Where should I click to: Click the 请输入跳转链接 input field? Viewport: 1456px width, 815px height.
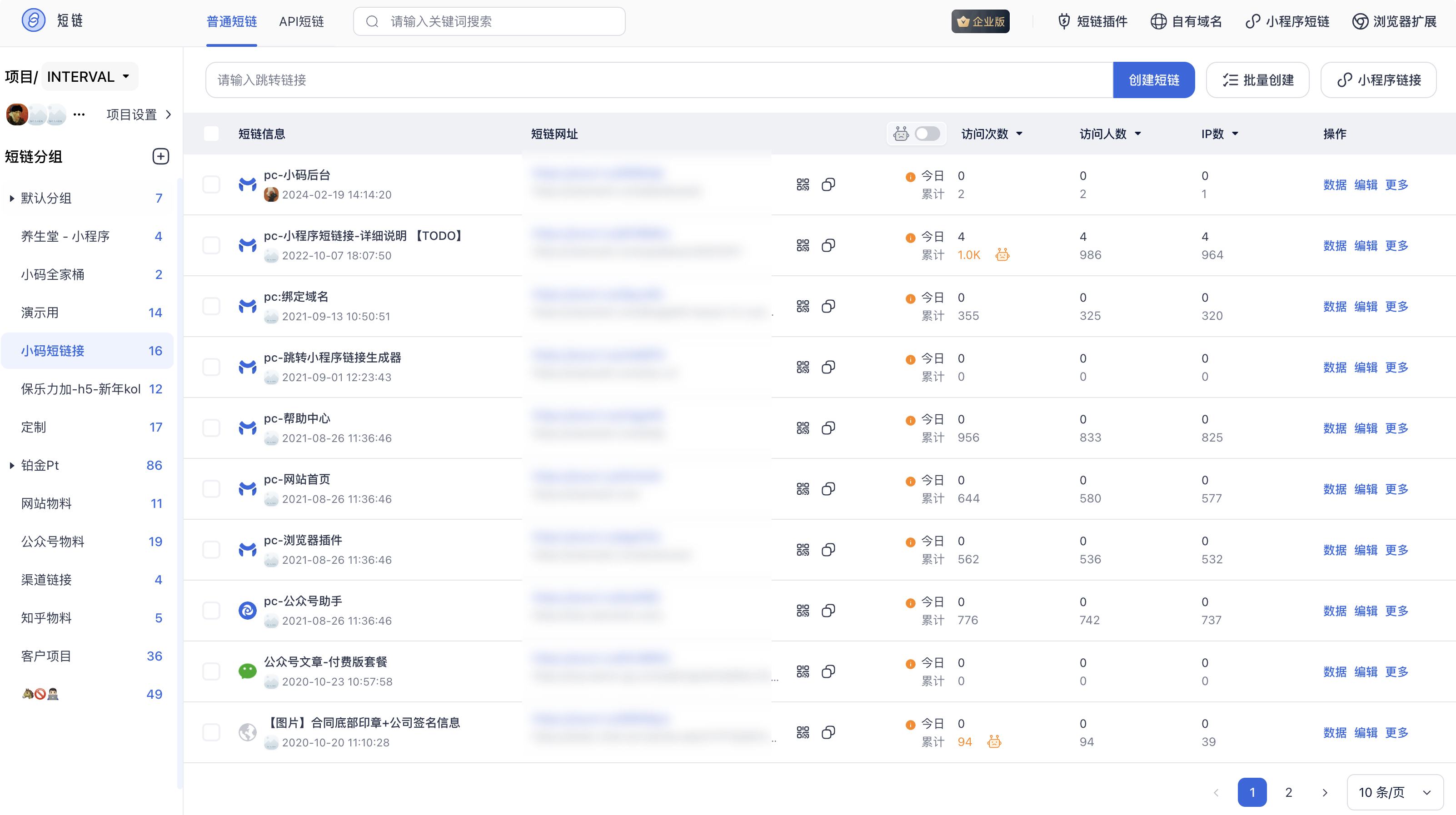(x=658, y=80)
